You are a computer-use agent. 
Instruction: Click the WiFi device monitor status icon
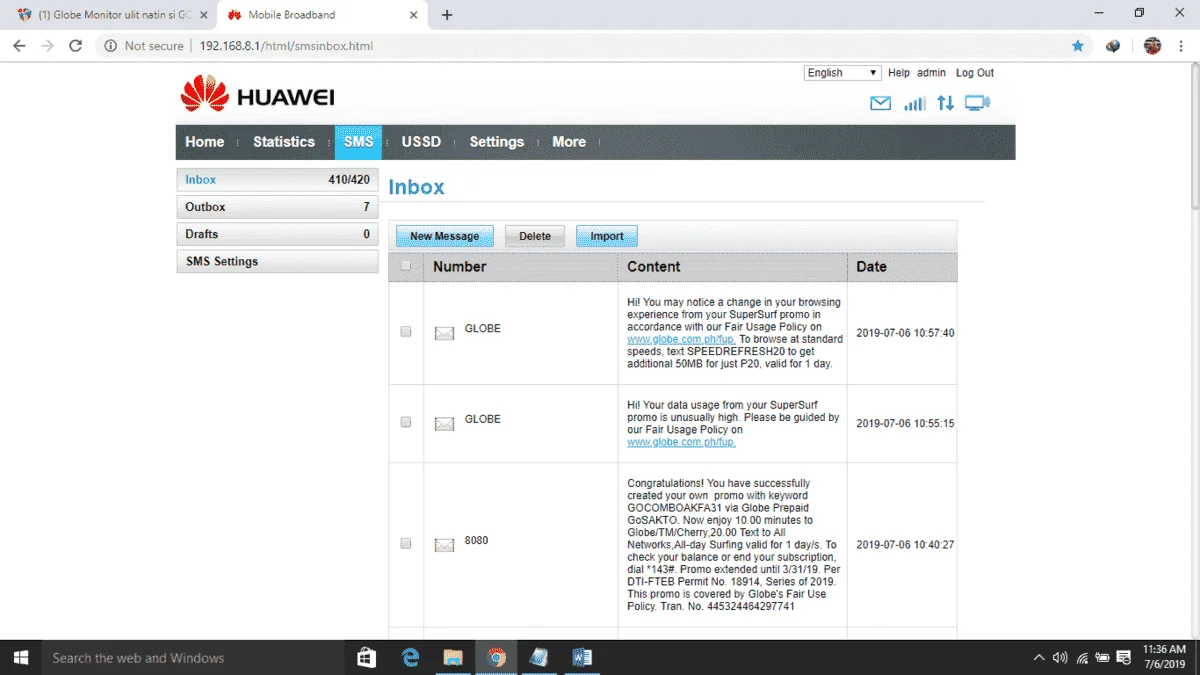977,103
